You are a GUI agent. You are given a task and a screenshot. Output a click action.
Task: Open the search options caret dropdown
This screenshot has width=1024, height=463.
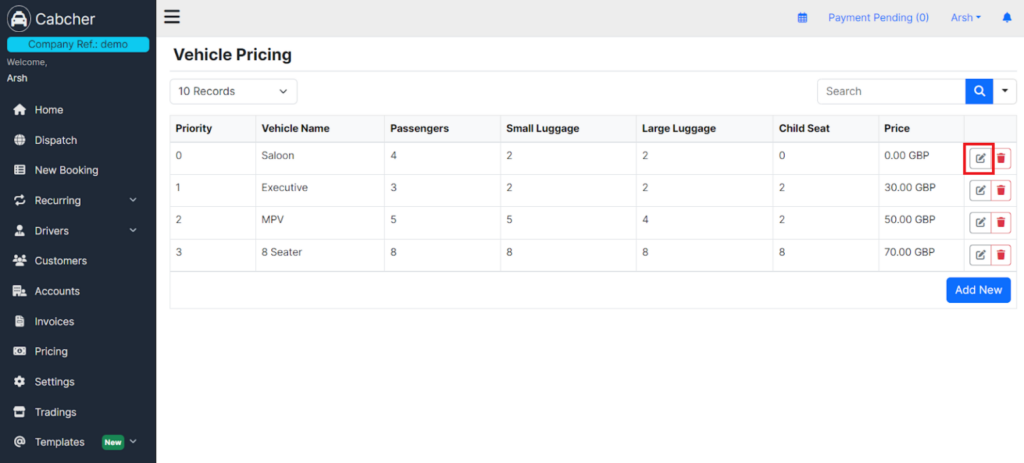[1005, 91]
